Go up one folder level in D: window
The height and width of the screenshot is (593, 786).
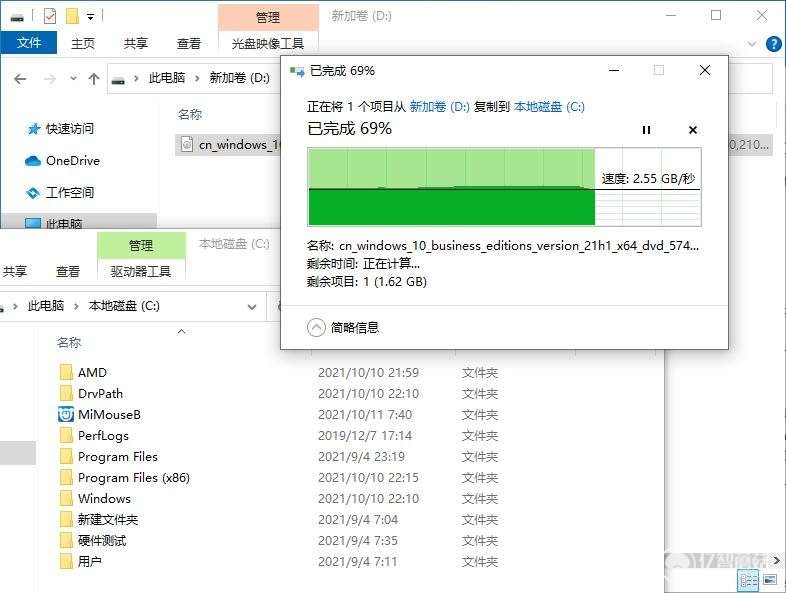point(94,79)
